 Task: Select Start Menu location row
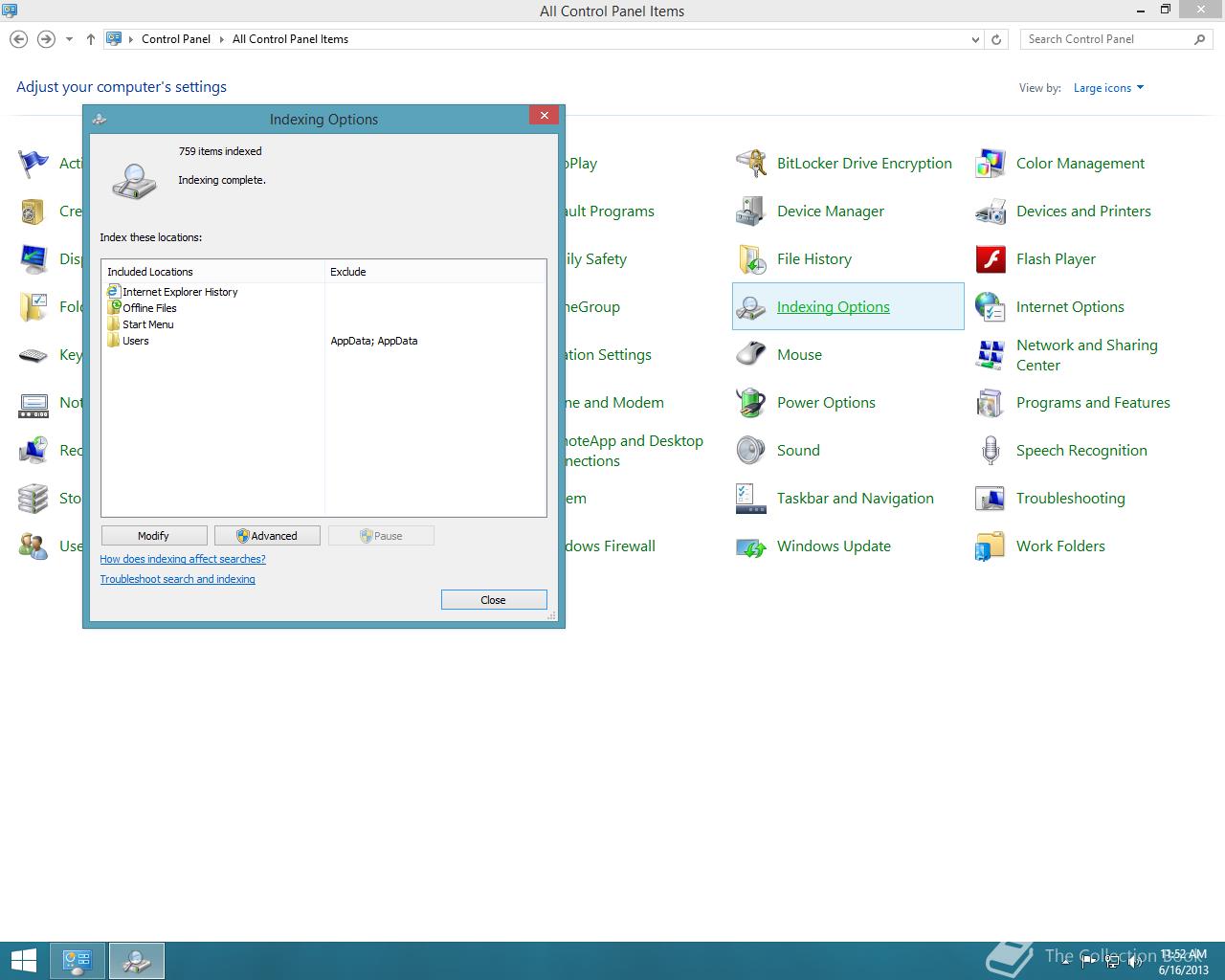(x=323, y=324)
